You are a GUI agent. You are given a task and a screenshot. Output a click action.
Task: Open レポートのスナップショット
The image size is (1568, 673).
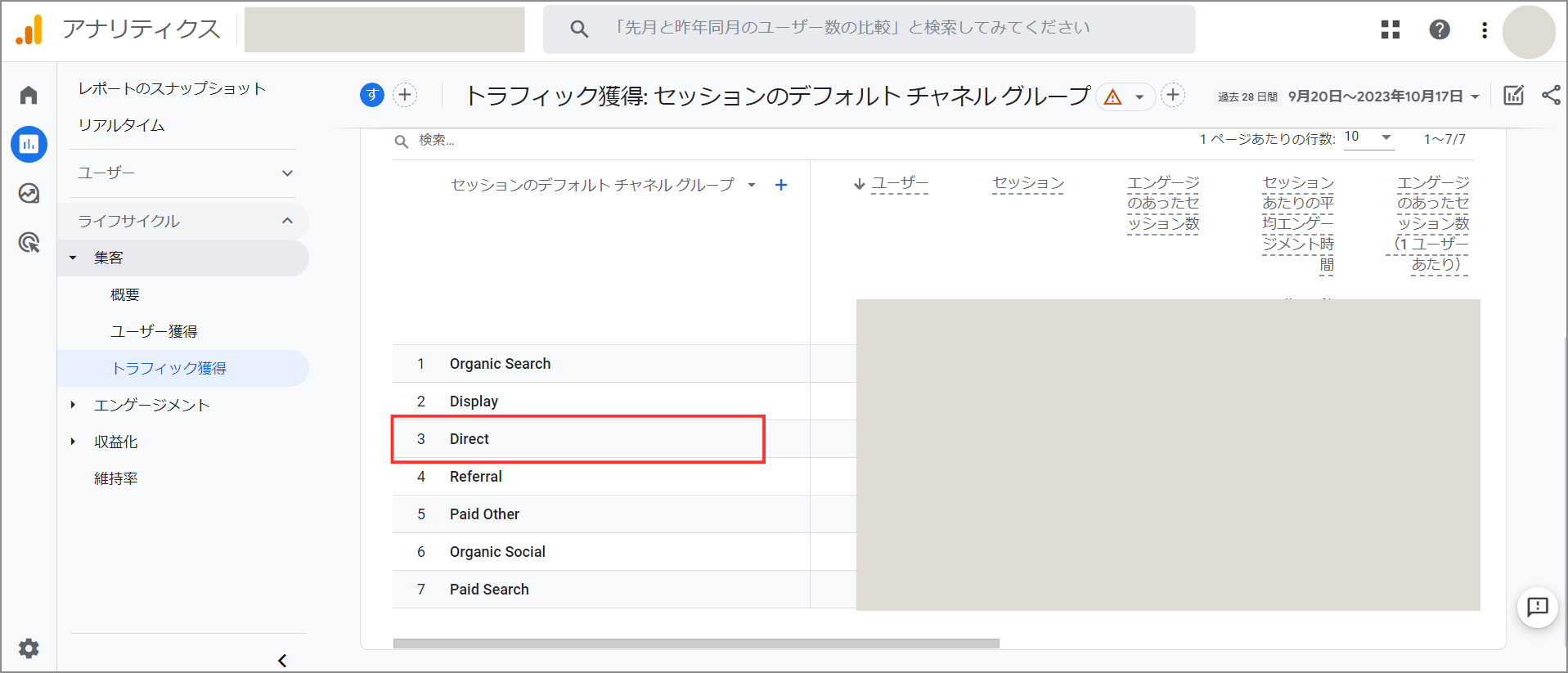[x=172, y=88]
